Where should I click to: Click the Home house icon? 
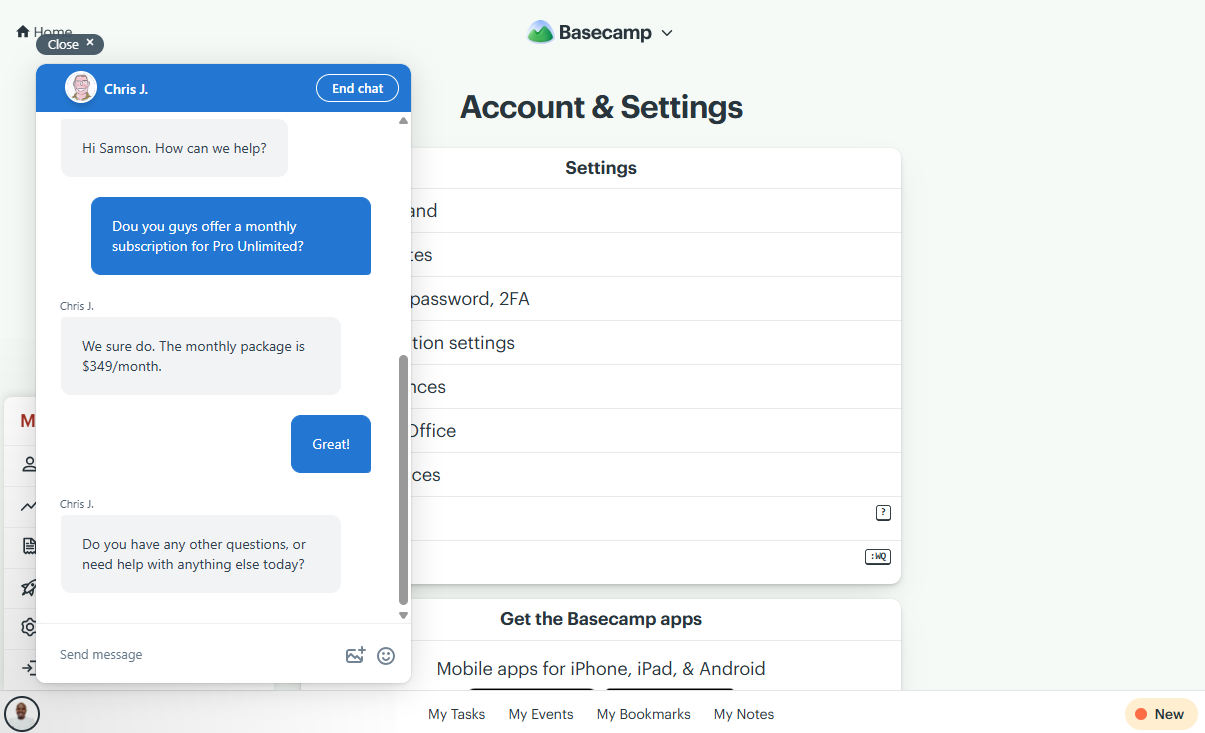click(23, 32)
